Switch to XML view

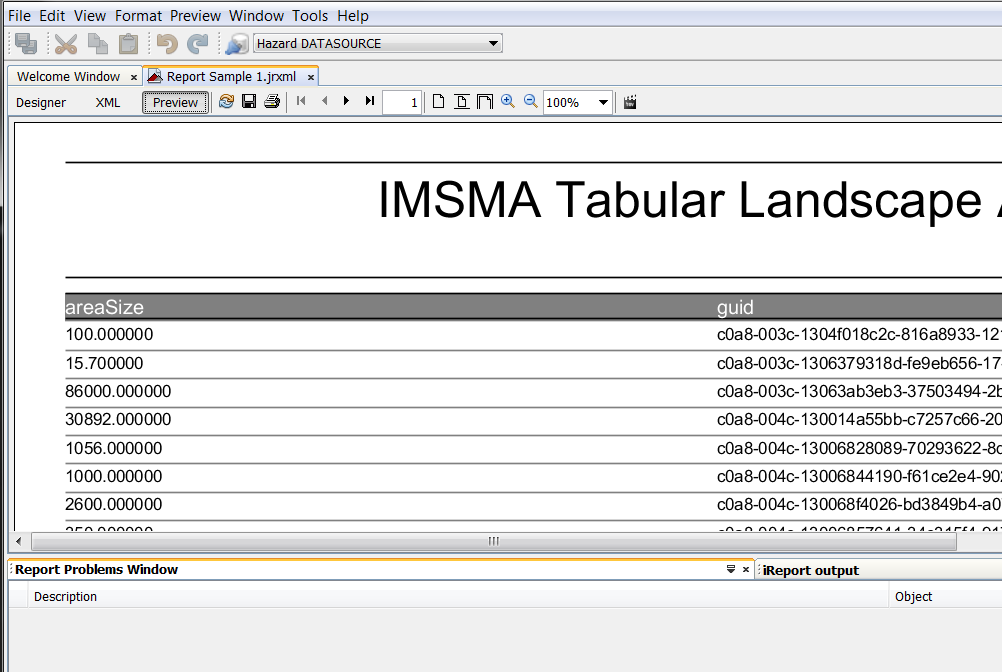pyautogui.click(x=108, y=103)
